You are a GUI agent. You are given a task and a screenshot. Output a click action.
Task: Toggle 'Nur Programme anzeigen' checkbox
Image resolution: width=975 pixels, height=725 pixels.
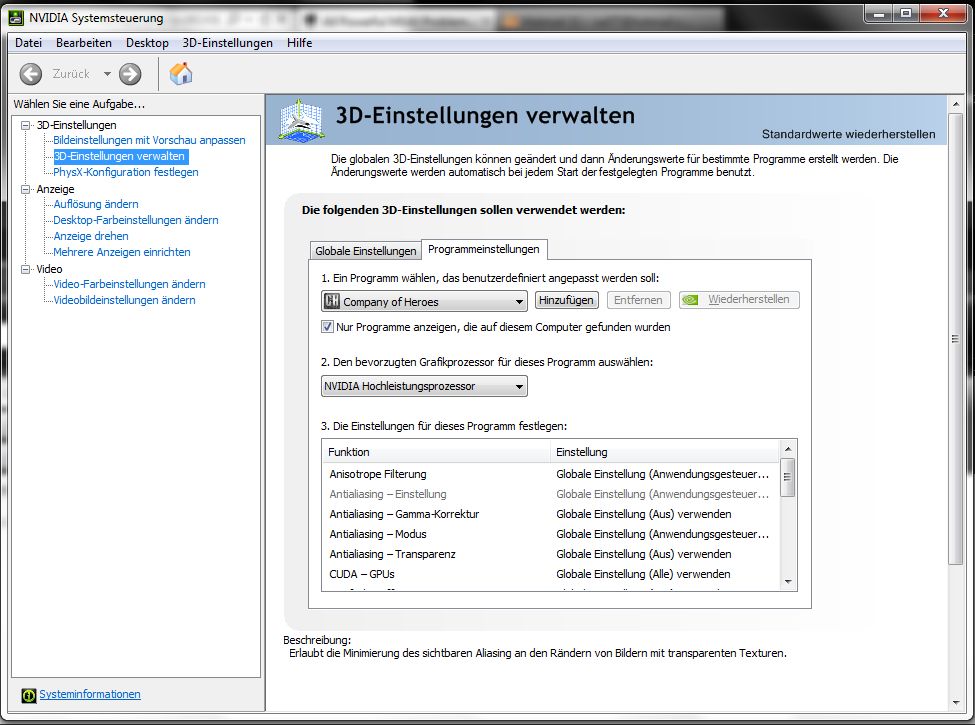click(x=327, y=326)
